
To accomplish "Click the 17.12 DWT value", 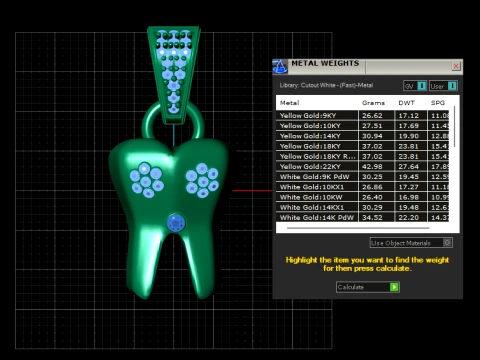I will click(408, 116).
